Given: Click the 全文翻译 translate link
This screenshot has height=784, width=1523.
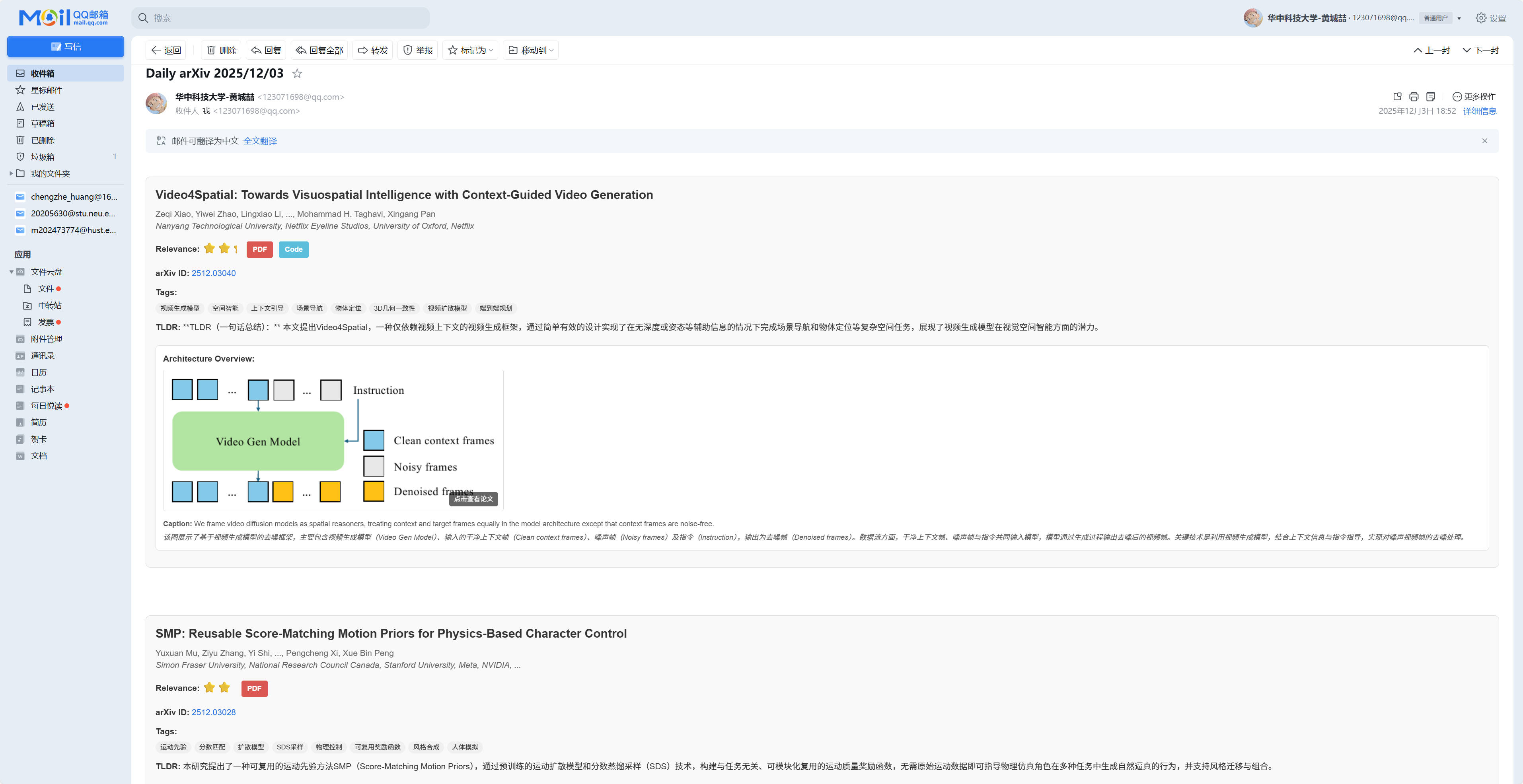Looking at the screenshot, I should pos(260,141).
